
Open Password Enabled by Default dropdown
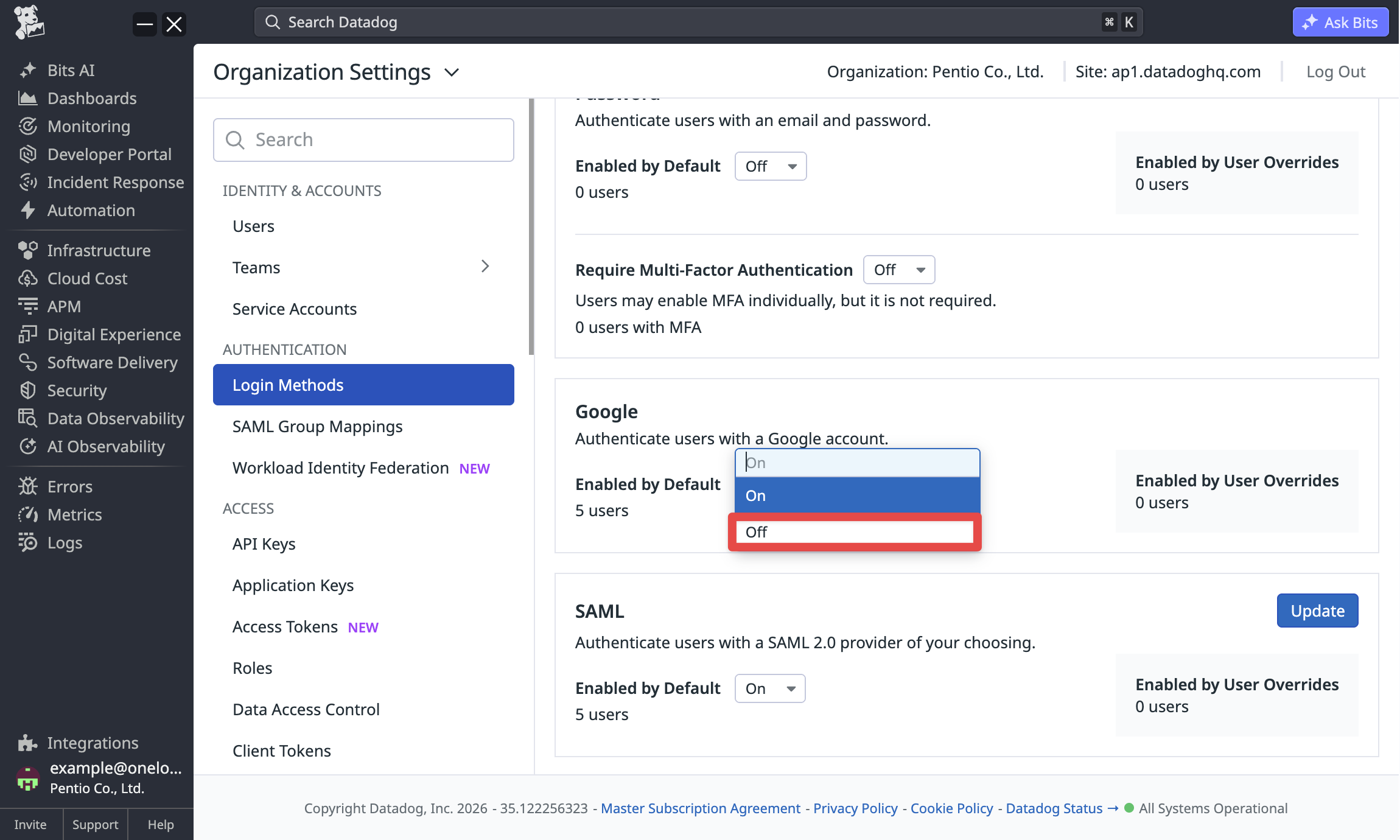[x=771, y=166]
